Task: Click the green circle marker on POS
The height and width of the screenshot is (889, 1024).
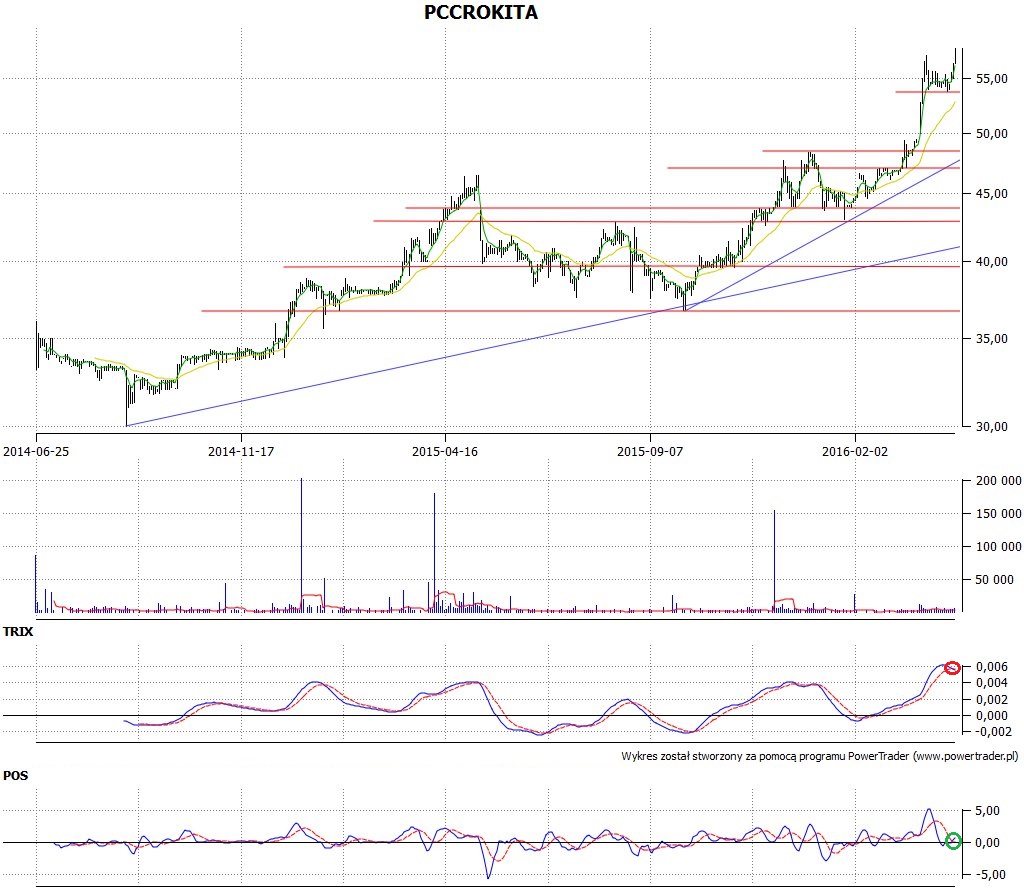Action: click(953, 841)
